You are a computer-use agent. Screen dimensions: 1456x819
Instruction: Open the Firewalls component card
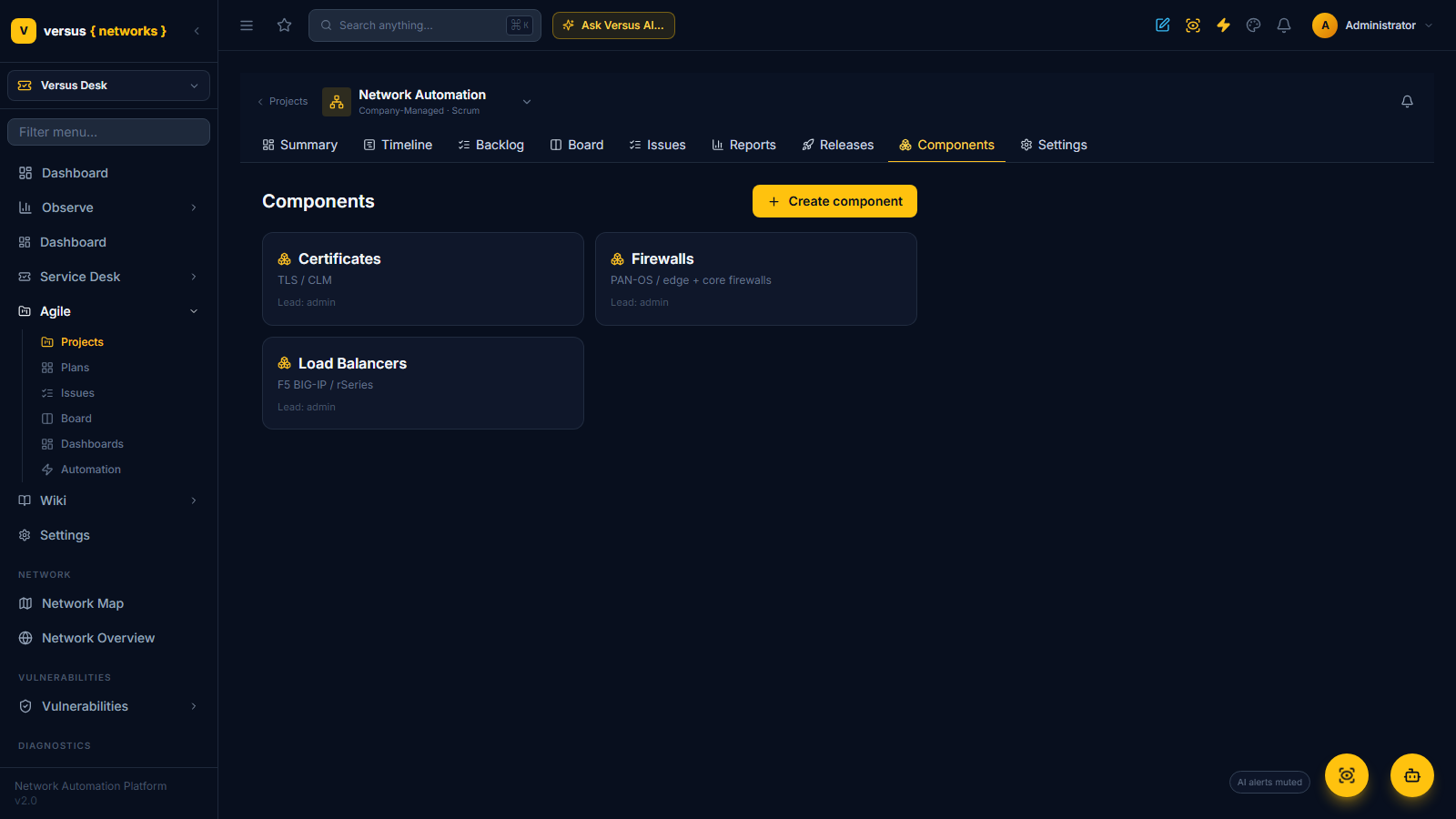[756, 278]
